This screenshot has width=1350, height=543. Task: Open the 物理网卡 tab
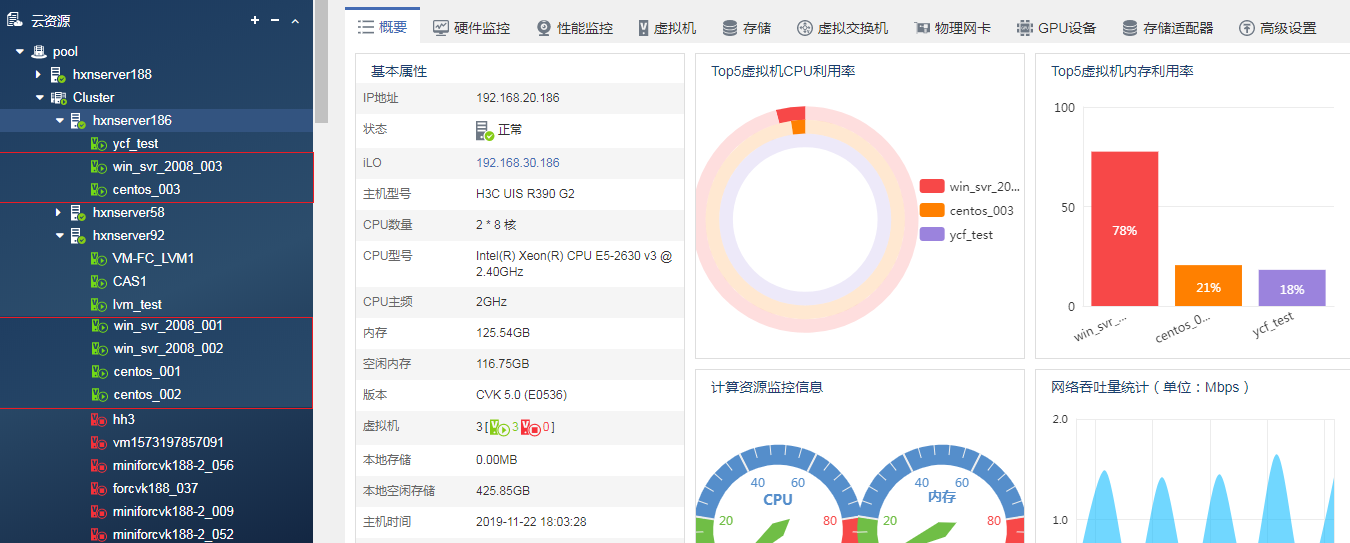tap(952, 28)
